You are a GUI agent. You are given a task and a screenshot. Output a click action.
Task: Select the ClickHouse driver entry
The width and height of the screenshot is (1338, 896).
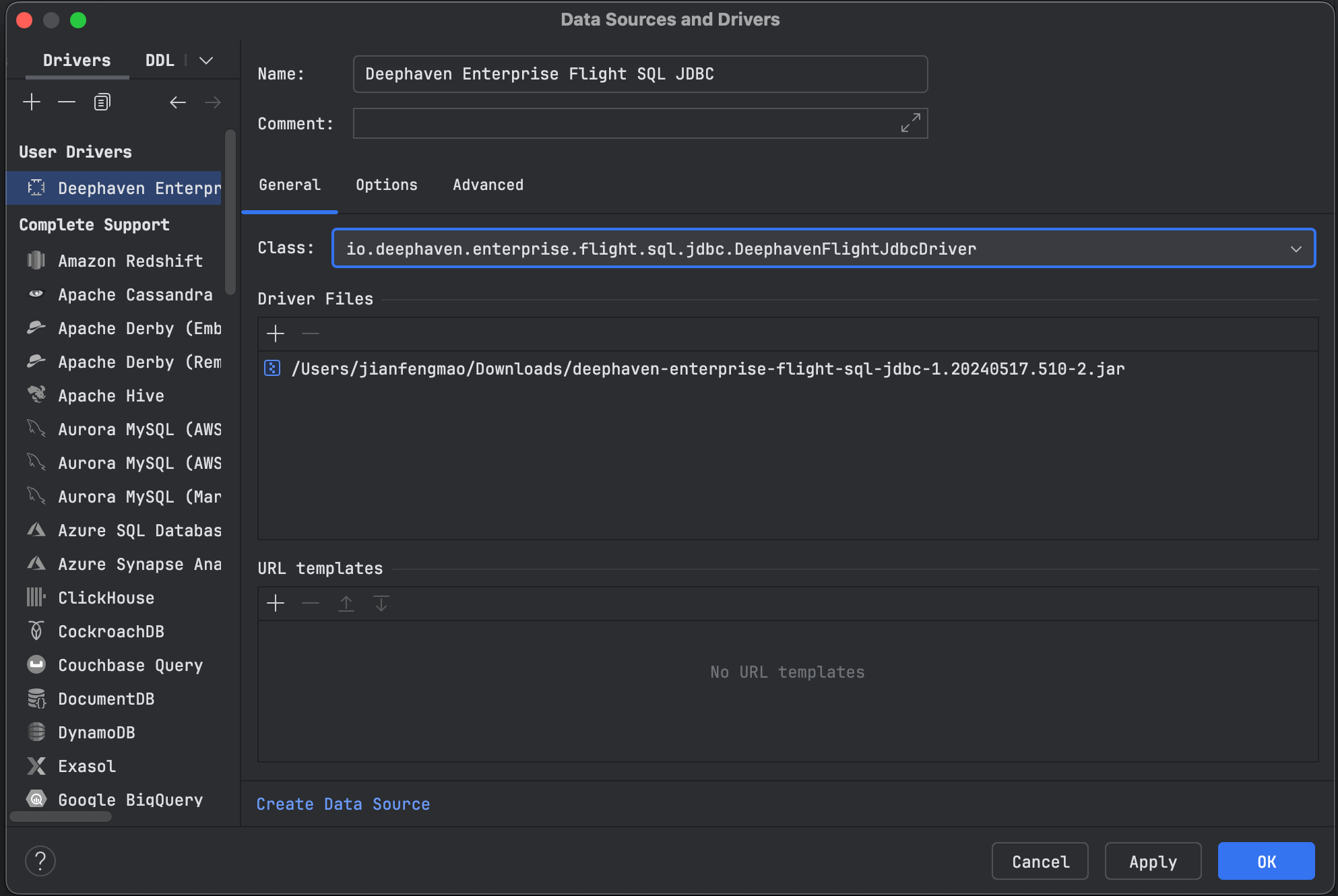(106, 598)
